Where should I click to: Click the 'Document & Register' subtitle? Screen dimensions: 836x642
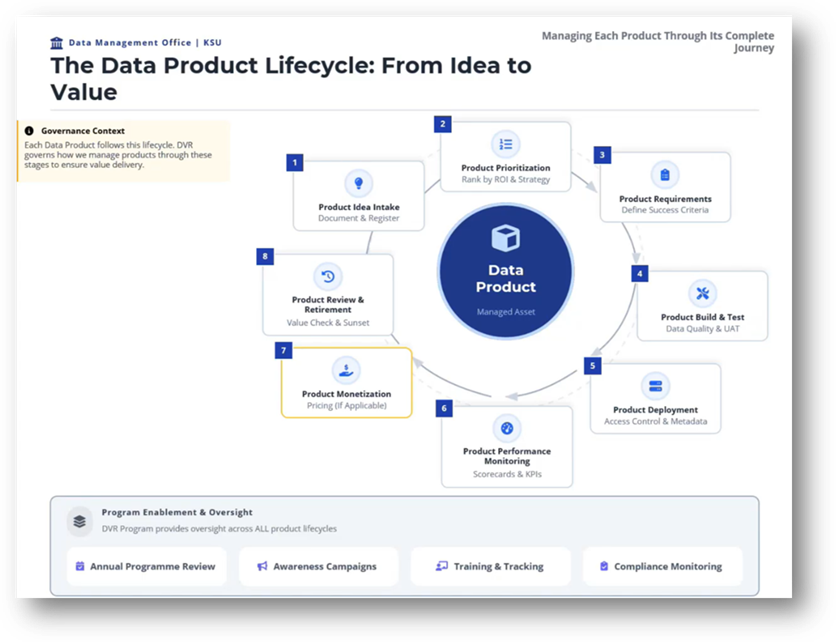pyautogui.click(x=359, y=218)
